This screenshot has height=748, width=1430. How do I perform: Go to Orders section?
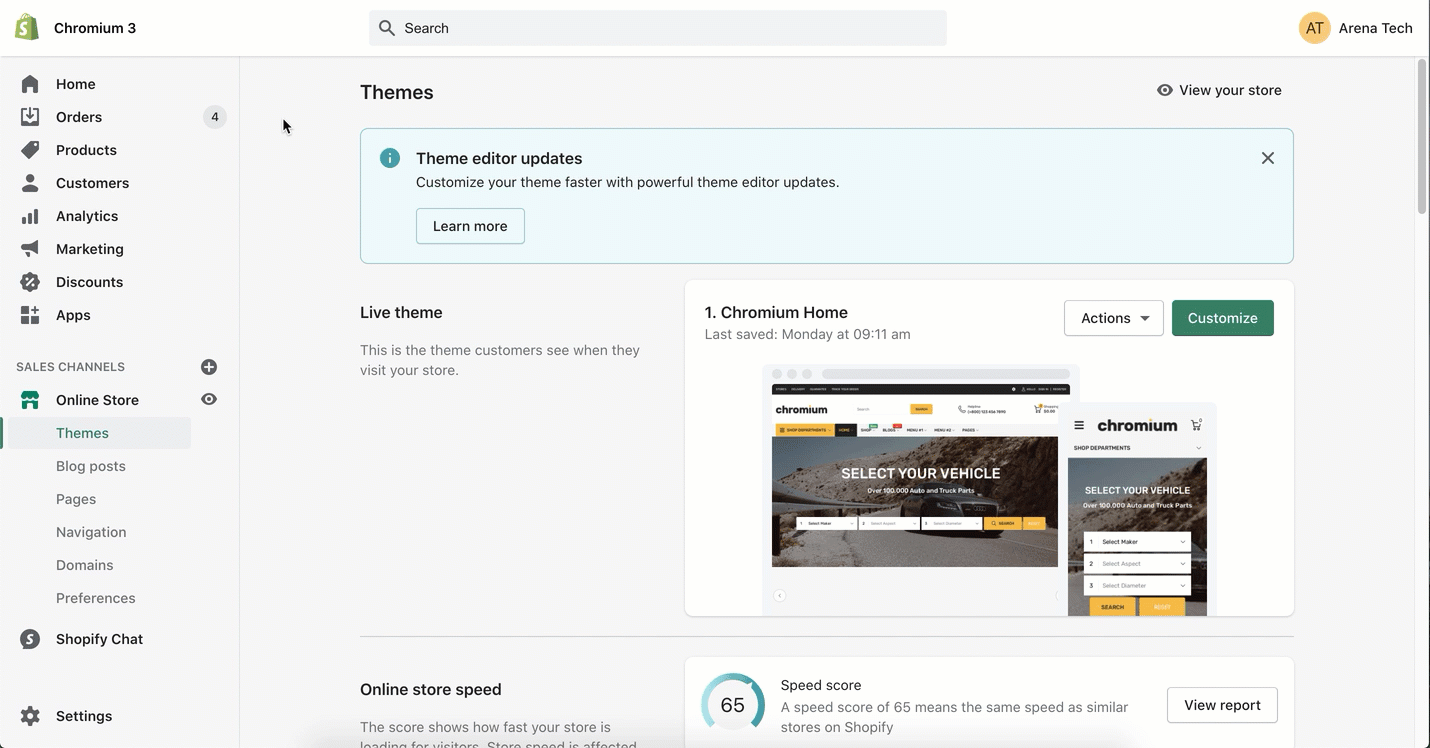point(79,117)
